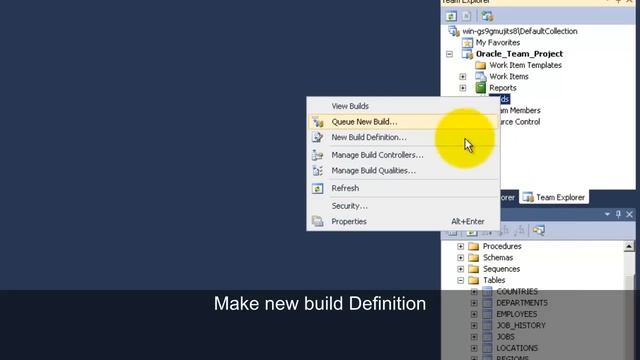The width and height of the screenshot is (640, 360).
Task: Open Security option in context menu
Action: click(349, 206)
